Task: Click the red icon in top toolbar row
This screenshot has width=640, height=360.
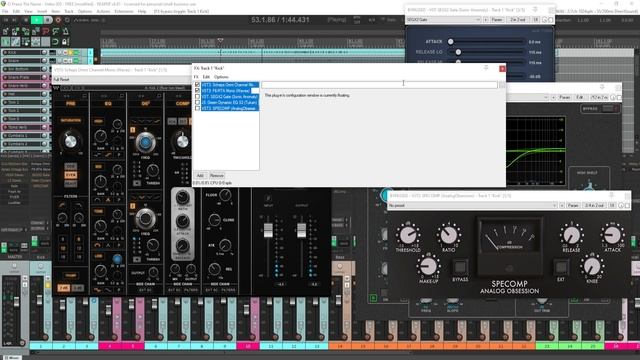Action: (x=45, y=31)
